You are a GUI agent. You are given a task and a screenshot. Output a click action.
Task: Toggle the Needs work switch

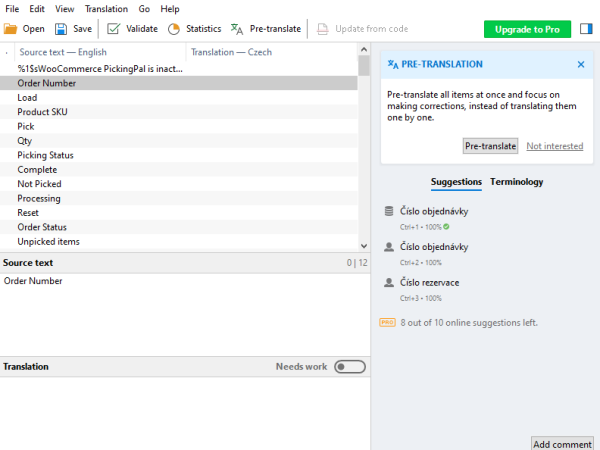(350, 367)
